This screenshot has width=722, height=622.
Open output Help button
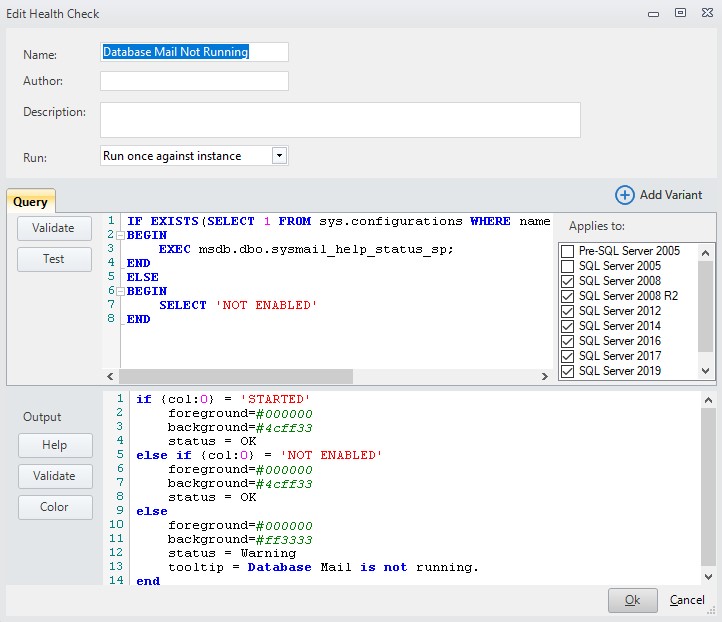point(55,445)
